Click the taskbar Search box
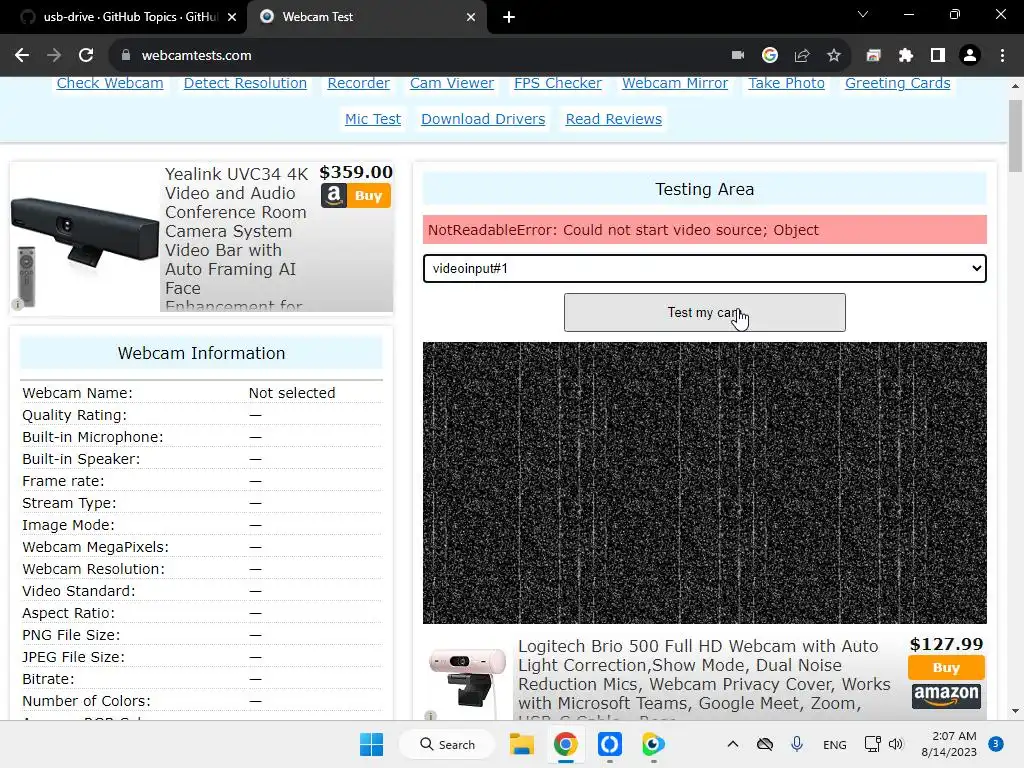The height and width of the screenshot is (768, 1024). (447, 744)
